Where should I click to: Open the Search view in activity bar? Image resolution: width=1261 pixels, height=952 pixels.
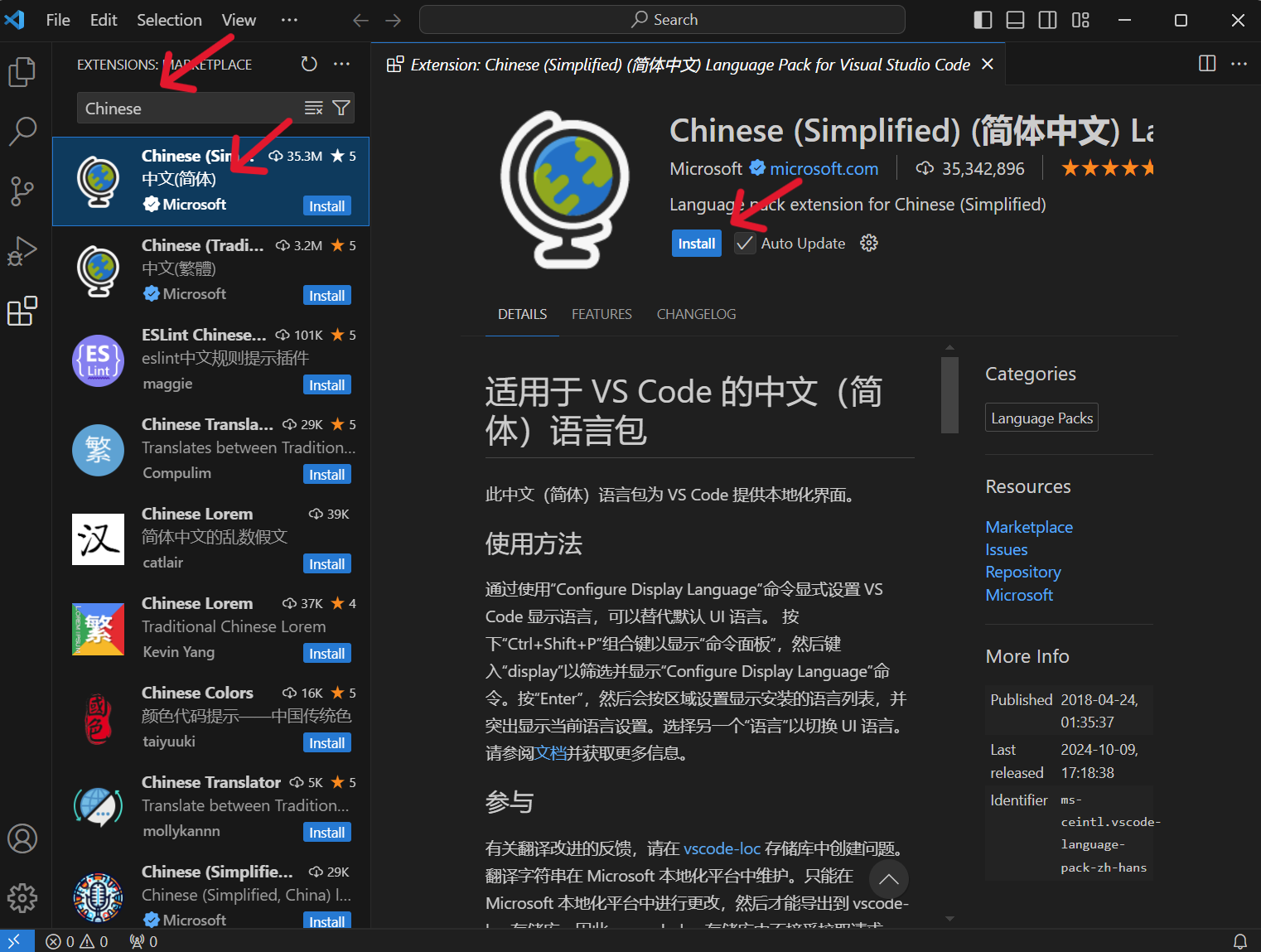click(x=22, y=131)
